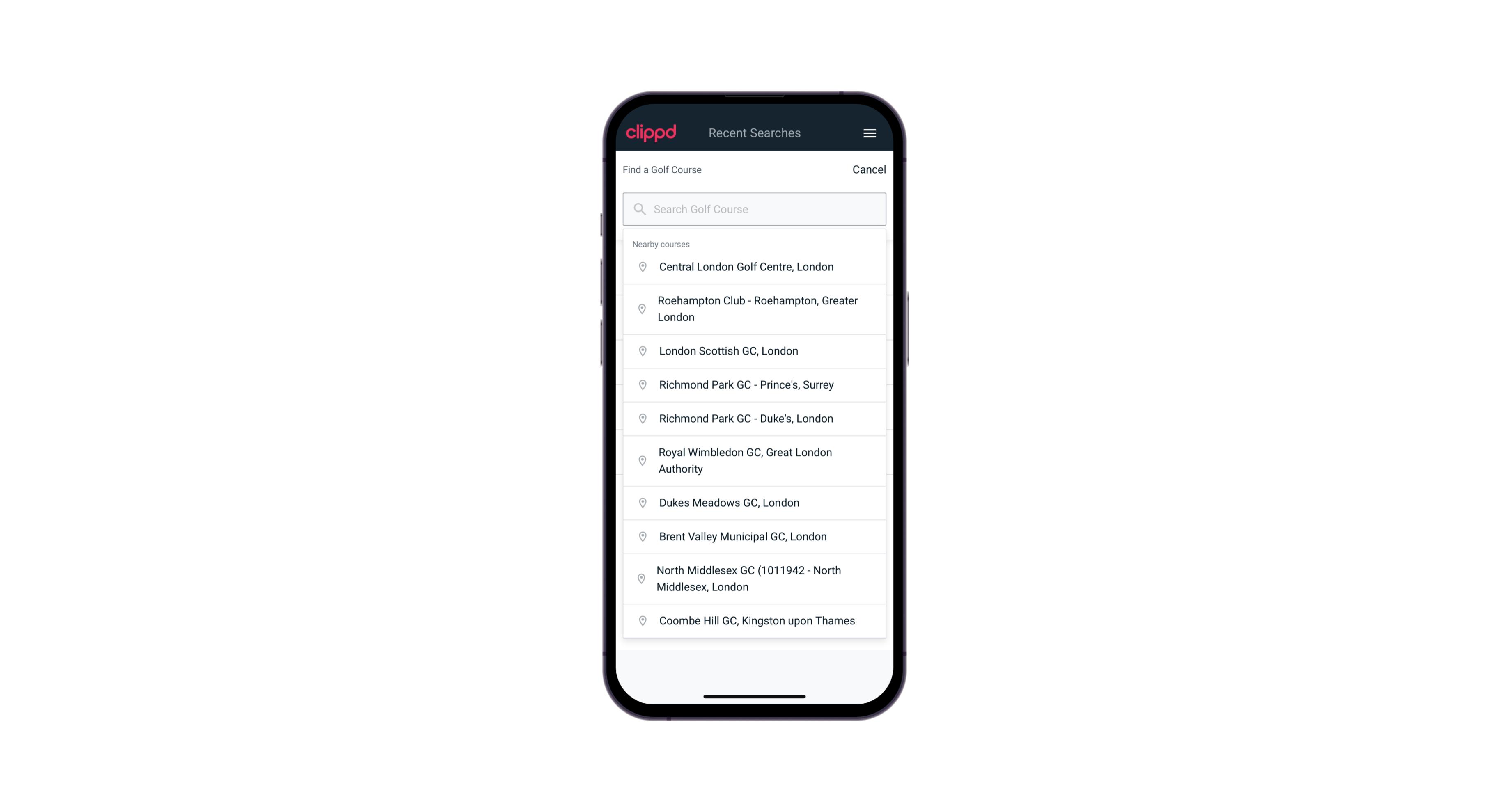Select Dukes Meadows GC, London

click(755, 502)
